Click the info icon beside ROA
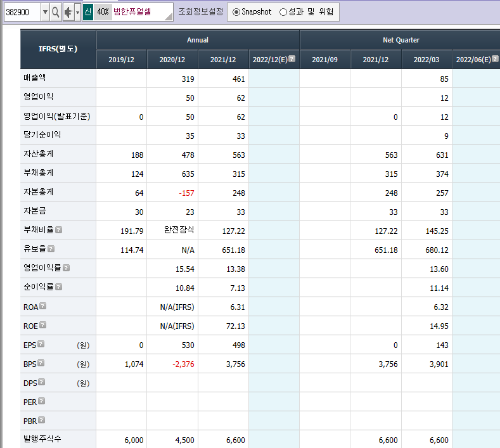500x448 pixels. tap(43, 306)
